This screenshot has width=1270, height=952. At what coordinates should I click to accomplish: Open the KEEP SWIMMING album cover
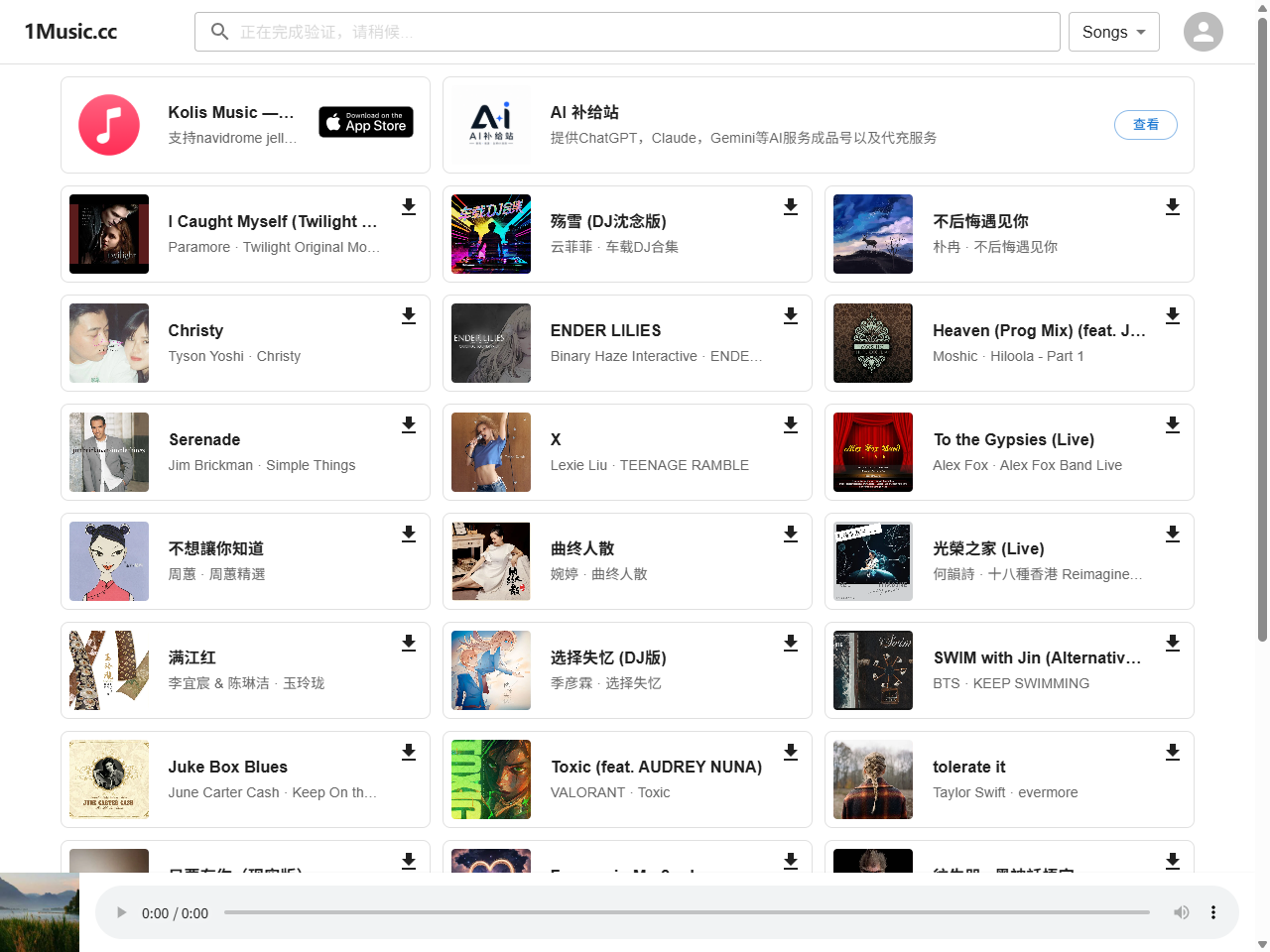873,670
